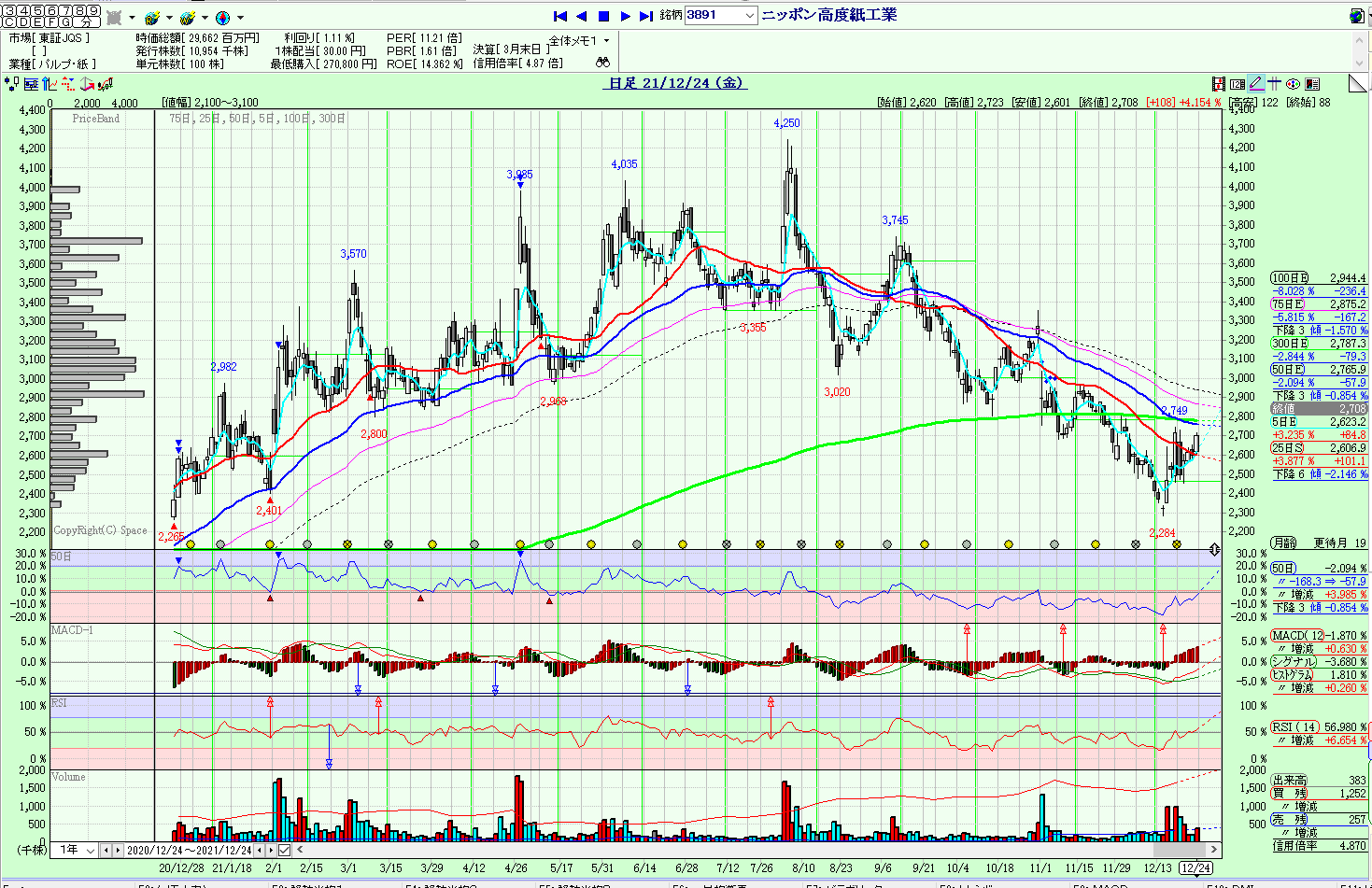Click the 100日E moving average legend label
Viewport: 1372px width, 888px height.
(x=1290, y=278)
